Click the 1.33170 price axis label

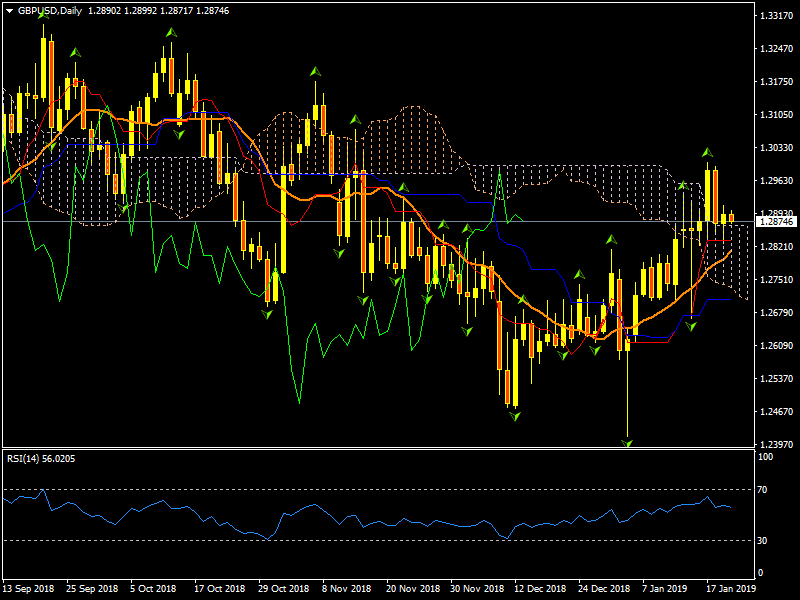point(776,16)
